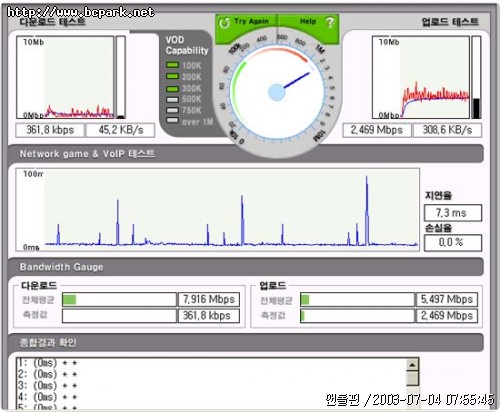Viewport: 500px width, 412px height.
Task: Click the Bandwidth Gauge section header
Action: pyautogui.click(x=246, y=267)
